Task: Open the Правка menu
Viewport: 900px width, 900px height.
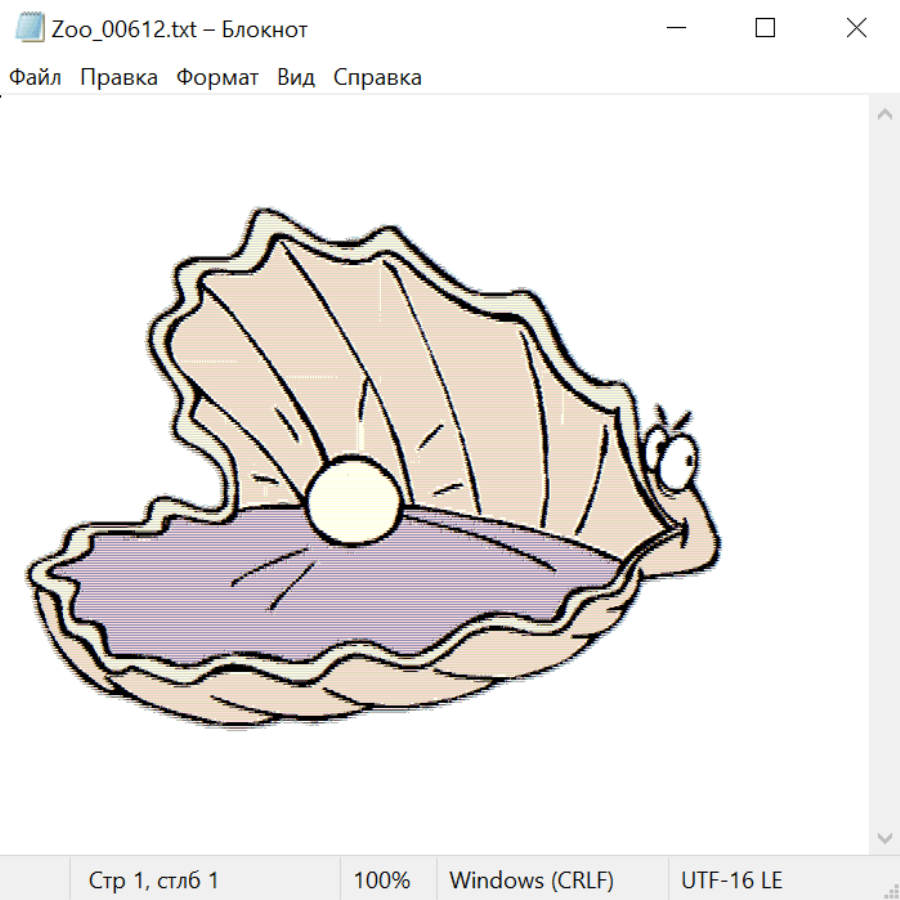Action: click(x=118, y=78)
